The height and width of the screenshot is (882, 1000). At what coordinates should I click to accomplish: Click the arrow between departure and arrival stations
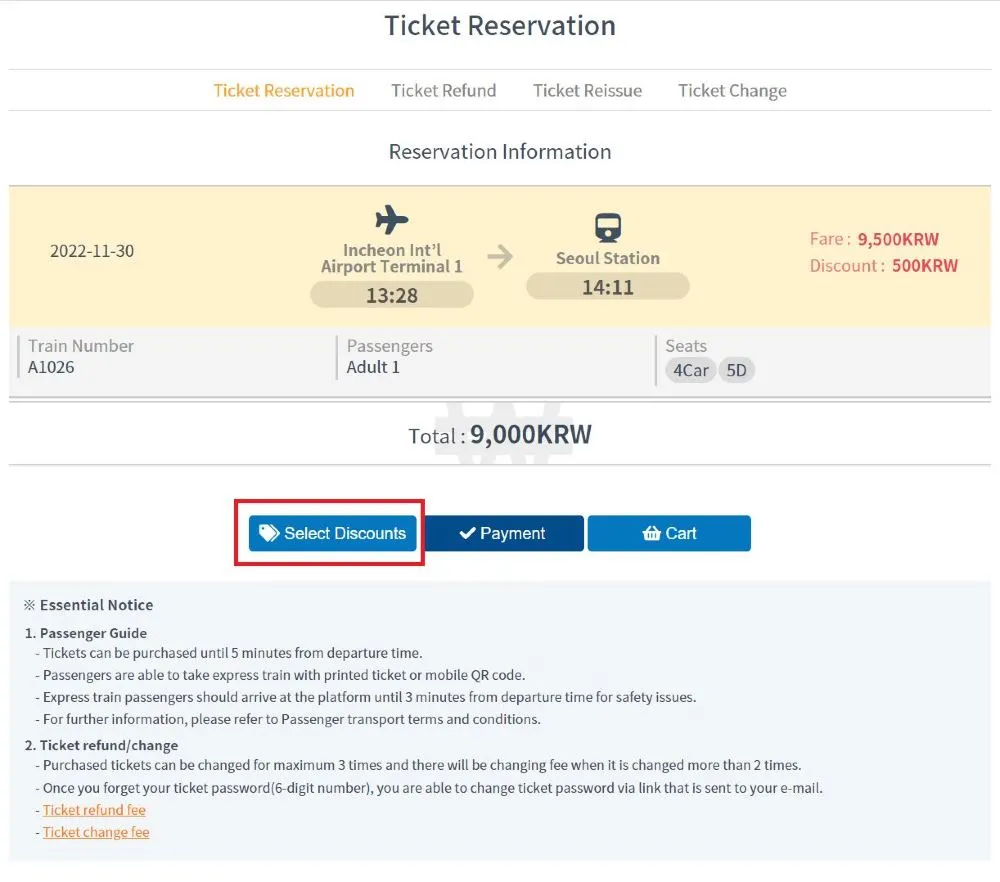(500, 258)
